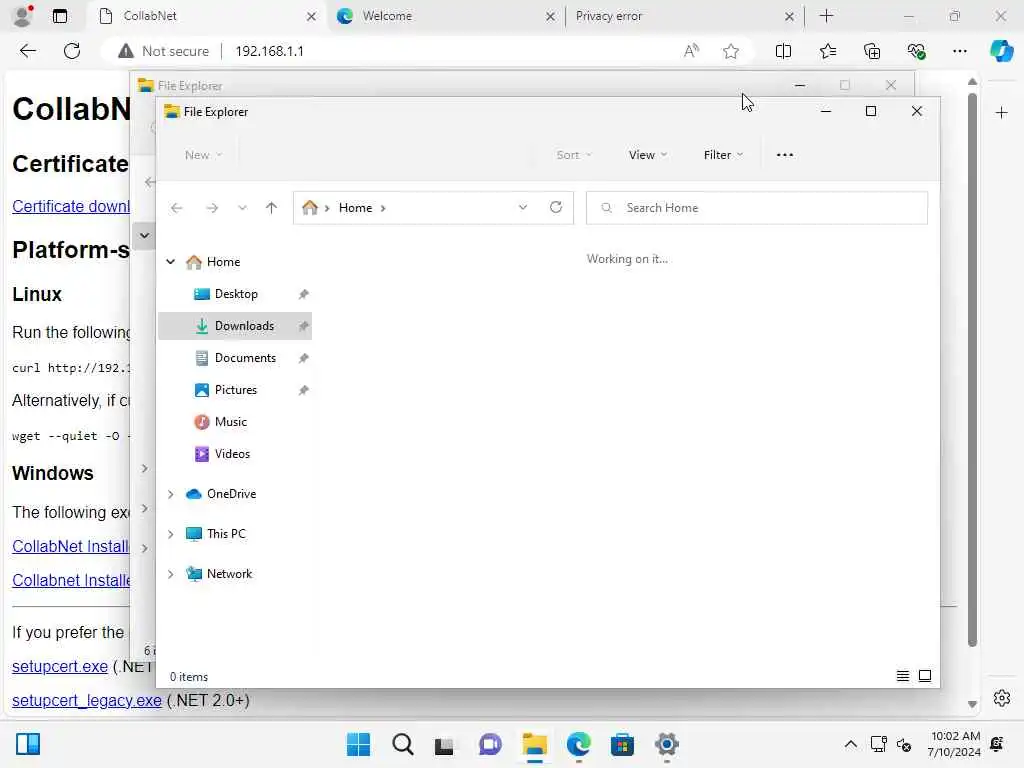Click setupcert.exe link

[60, 666]
